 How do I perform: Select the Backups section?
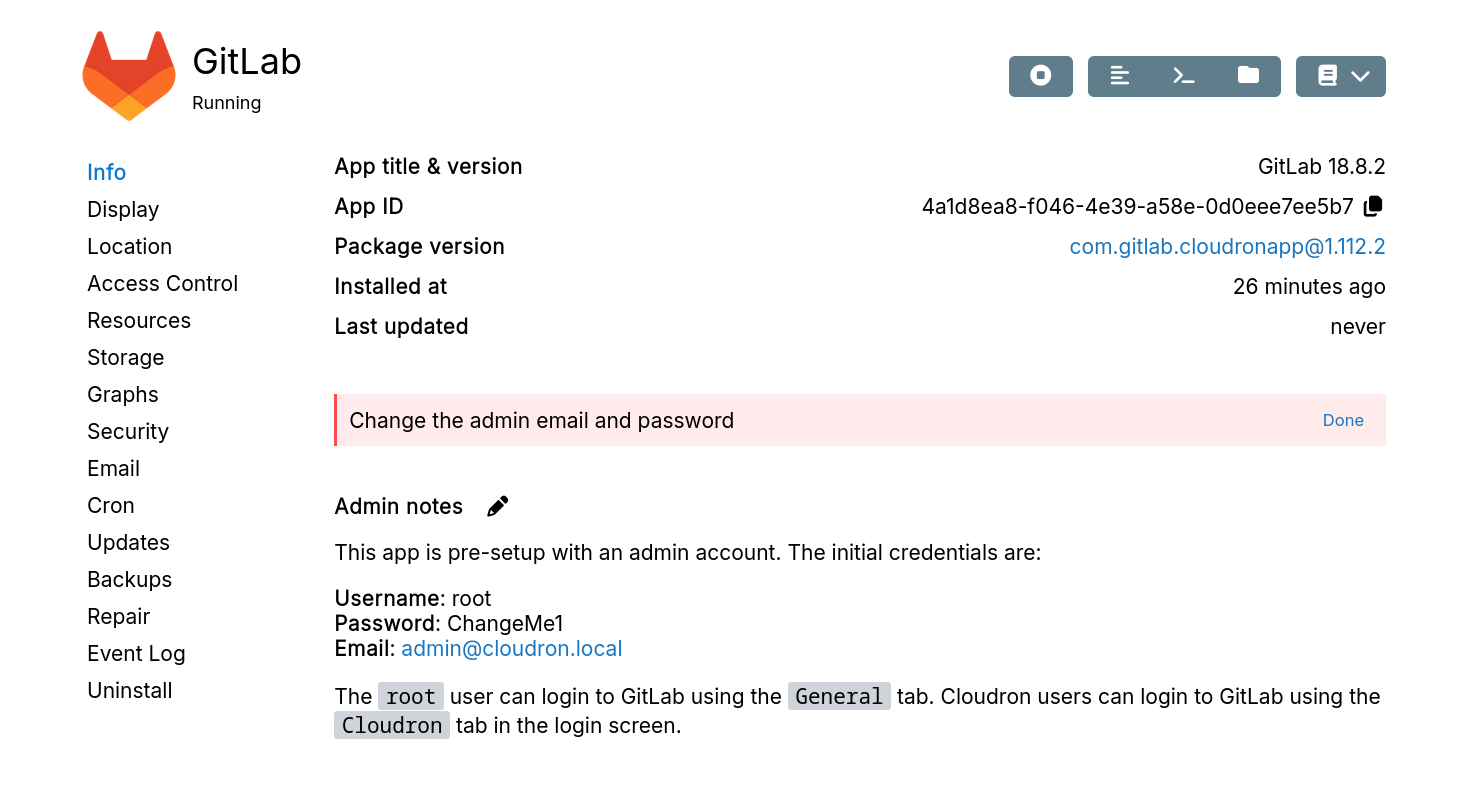coord(129,579)
